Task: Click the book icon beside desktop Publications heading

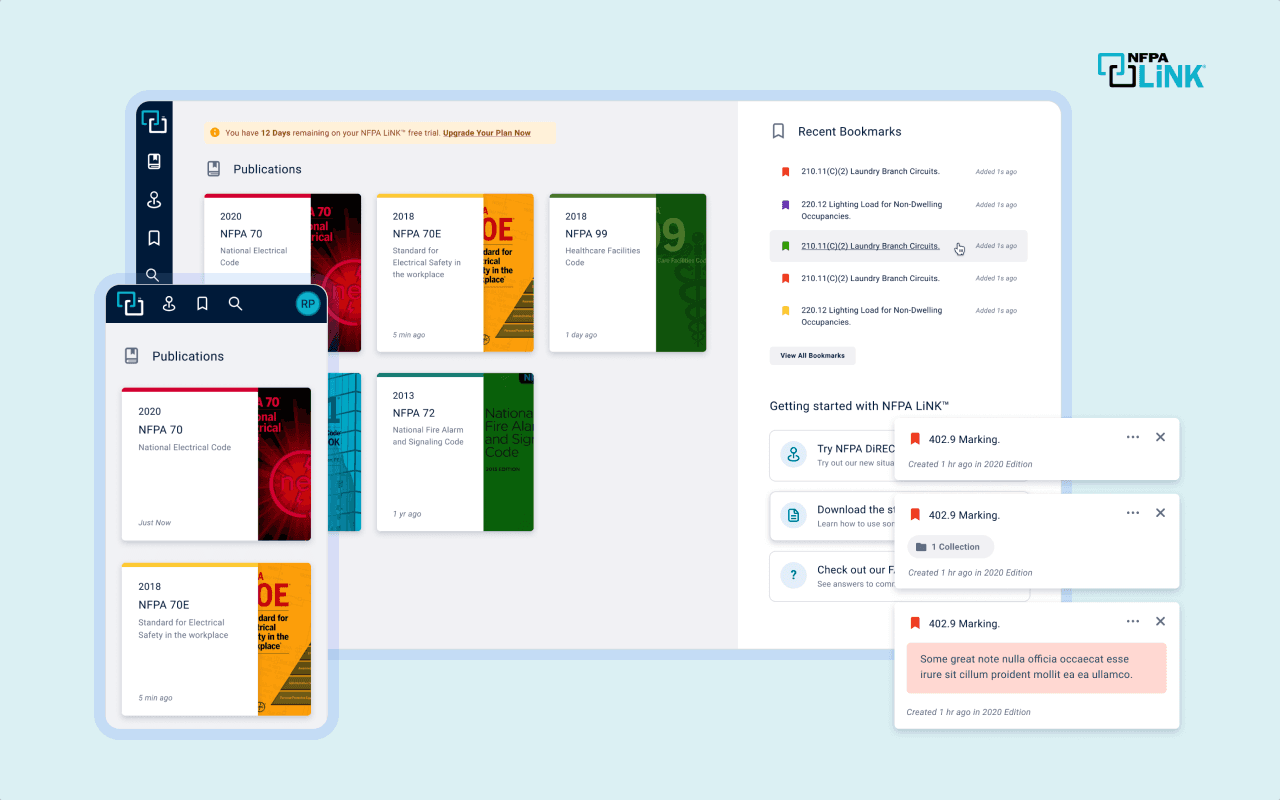Action: (x=213, y=169)
